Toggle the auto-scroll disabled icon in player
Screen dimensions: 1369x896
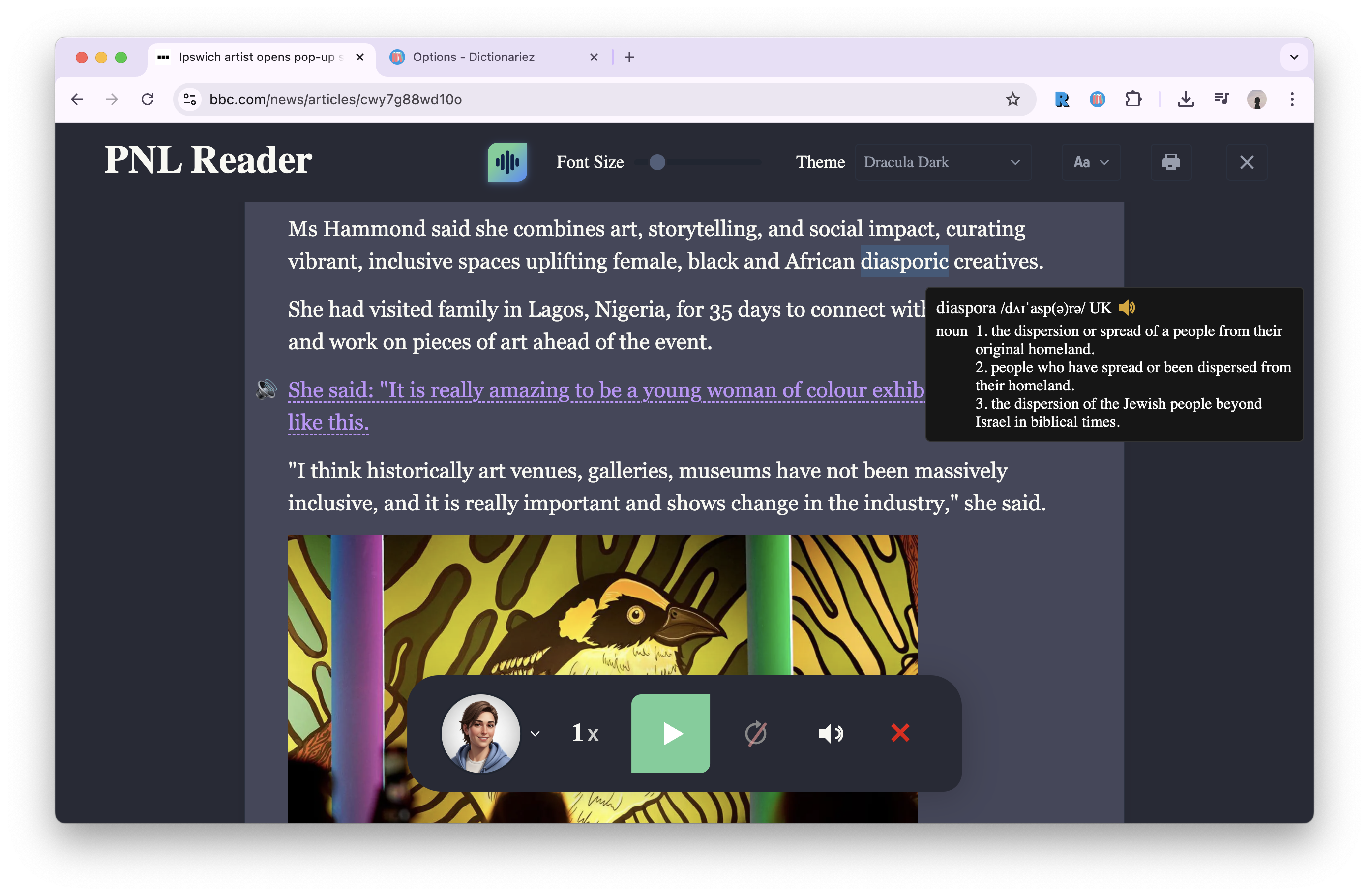pyautogui.click(x=755, y=733)
